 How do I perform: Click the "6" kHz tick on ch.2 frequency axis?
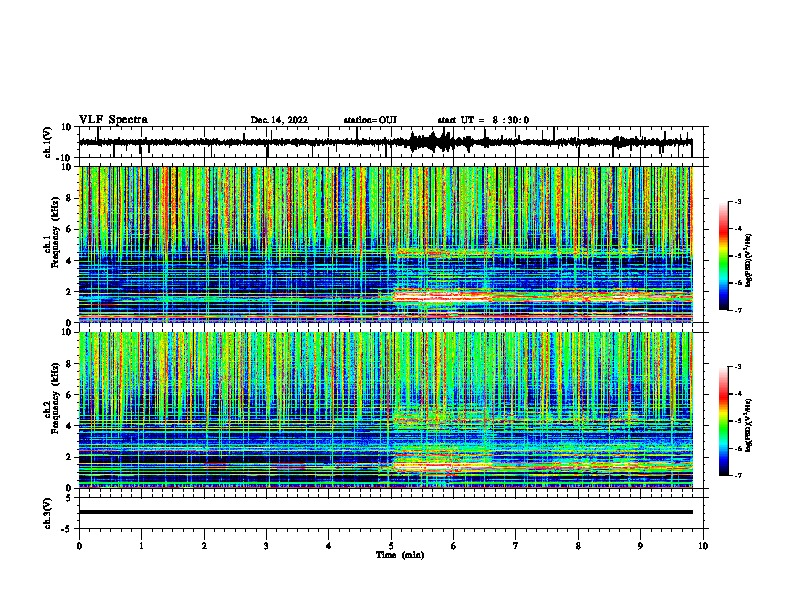pyautogui.click(x=70, y=395)
